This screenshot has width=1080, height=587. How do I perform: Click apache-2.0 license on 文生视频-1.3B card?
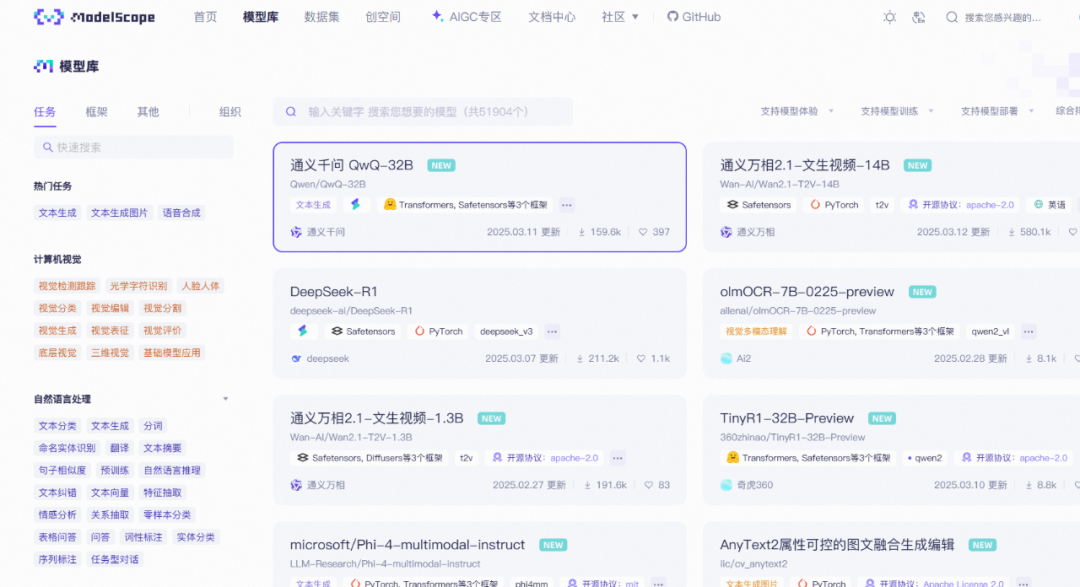574,457
